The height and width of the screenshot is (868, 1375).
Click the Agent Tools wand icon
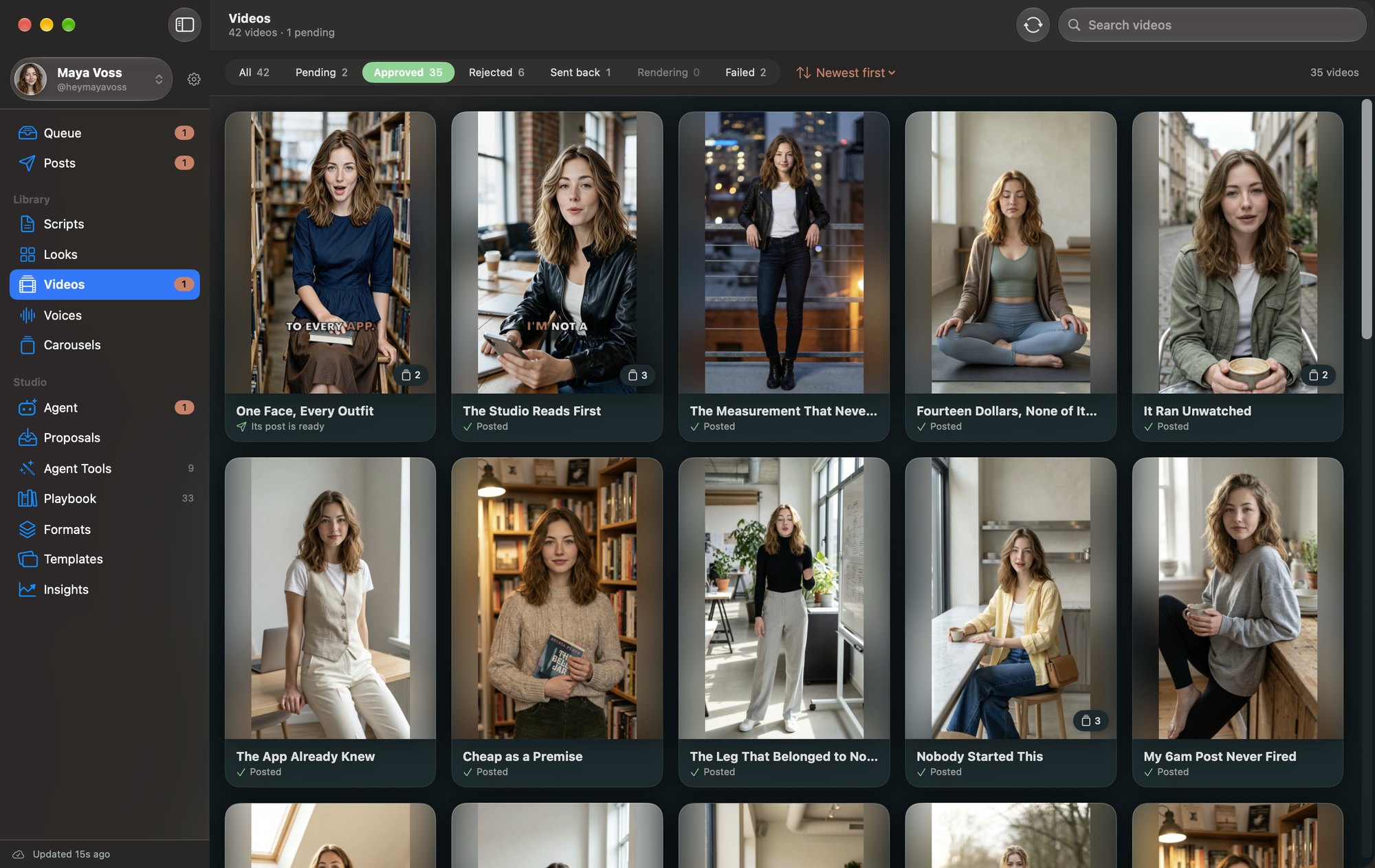[x=27, y=469]
